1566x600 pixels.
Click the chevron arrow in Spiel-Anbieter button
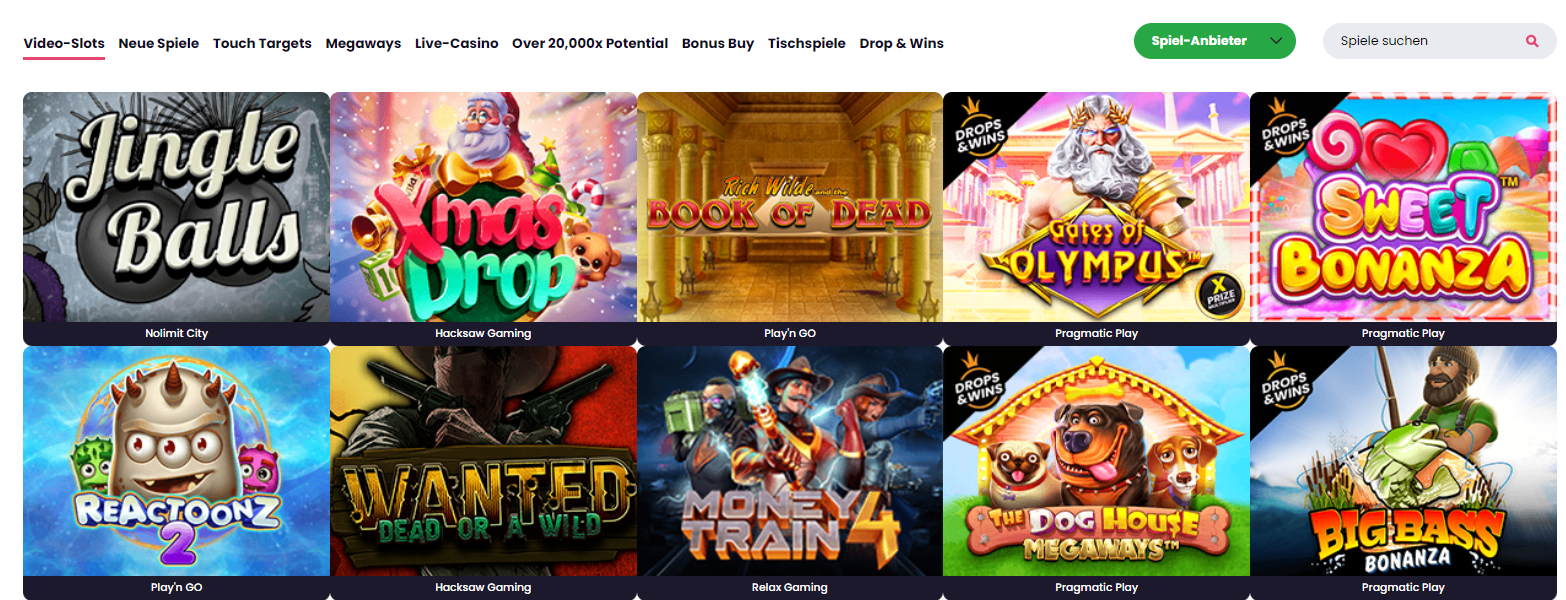pos(1275,41)
